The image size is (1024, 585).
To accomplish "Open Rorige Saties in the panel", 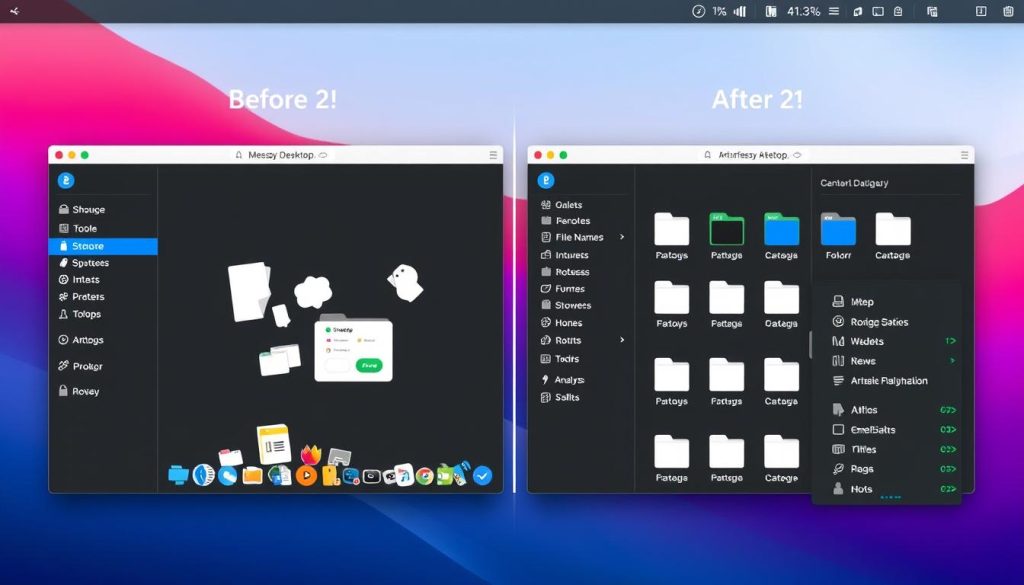I will coord(870,322).
